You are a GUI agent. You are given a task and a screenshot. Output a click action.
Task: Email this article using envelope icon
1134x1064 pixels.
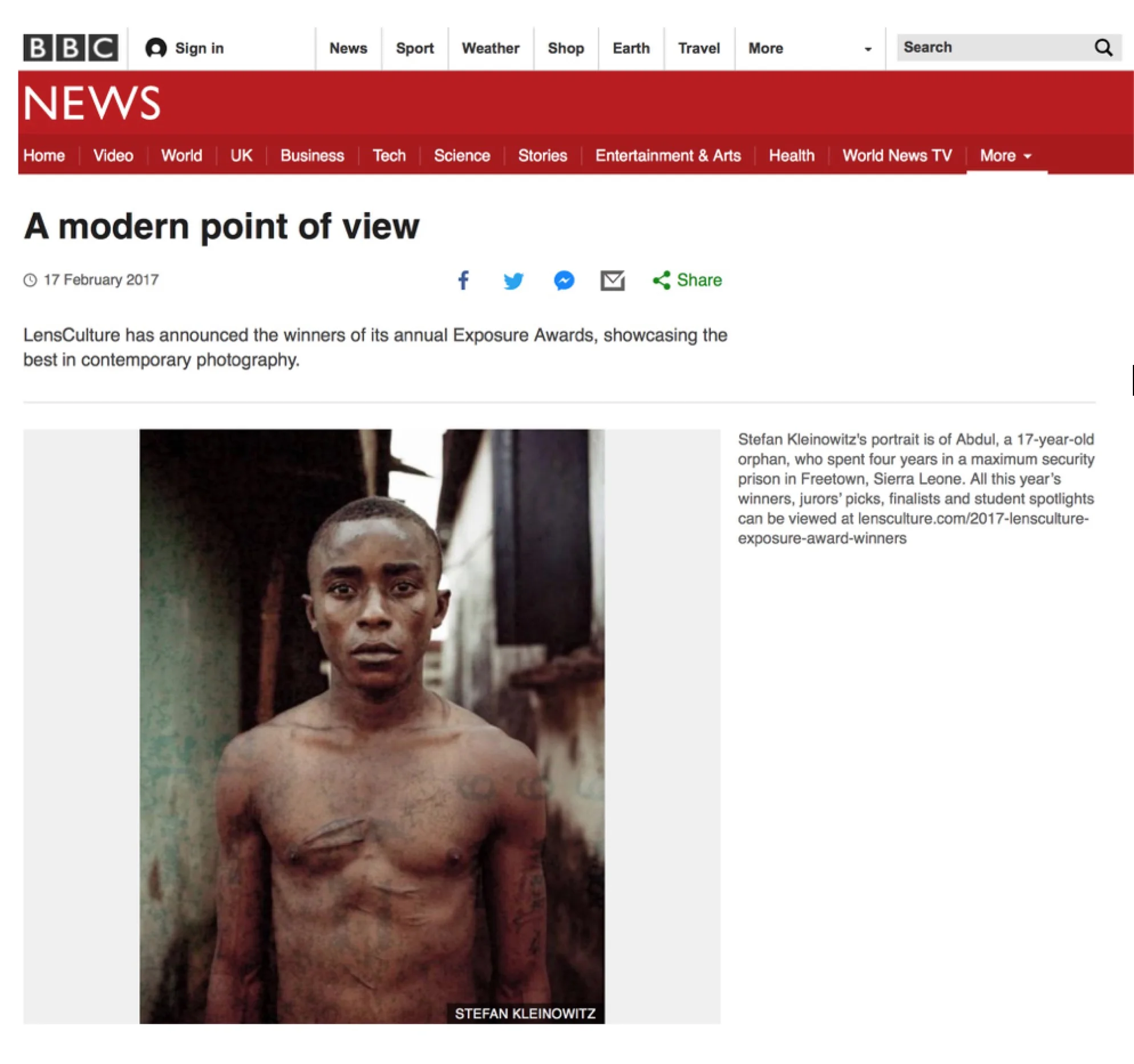tap(613, 281)
